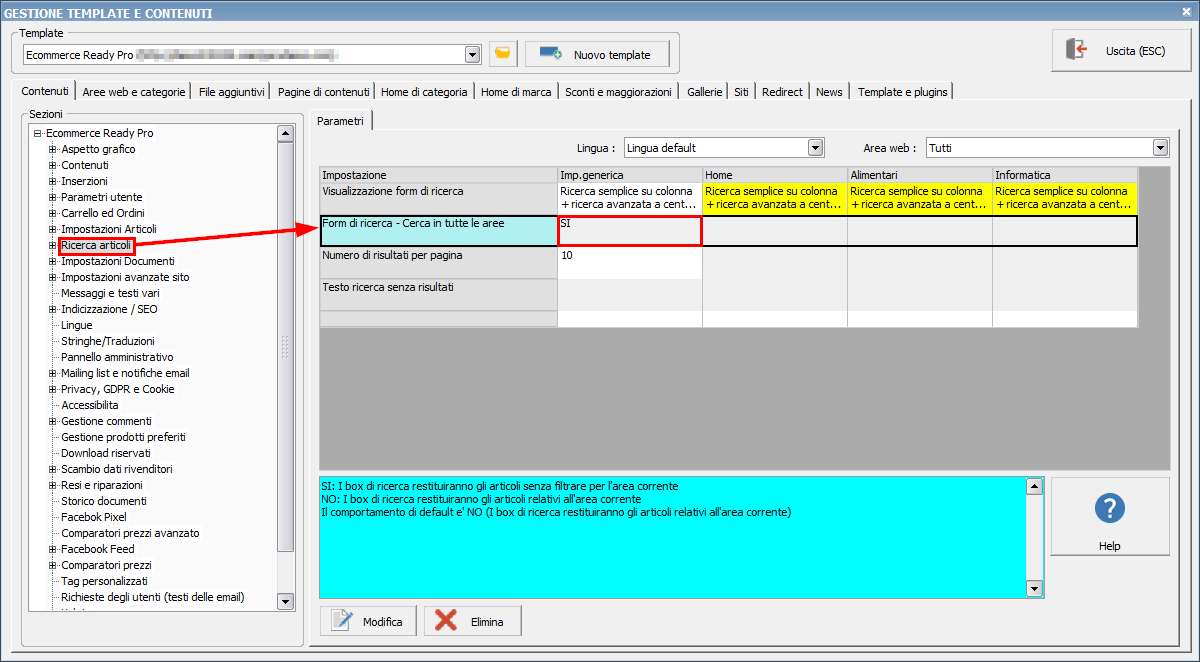This screenshot has height=662, width=1200.
Task: Click the value 10 for results per page
Action: (630, 263)
